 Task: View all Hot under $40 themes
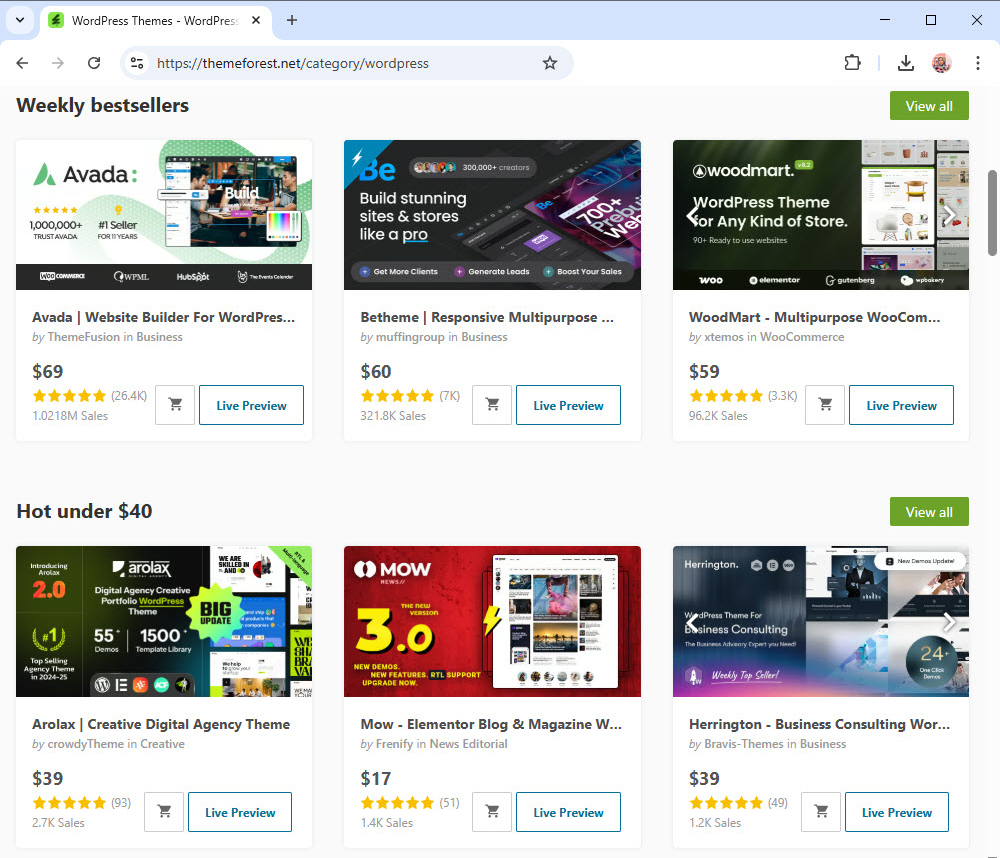929,512
